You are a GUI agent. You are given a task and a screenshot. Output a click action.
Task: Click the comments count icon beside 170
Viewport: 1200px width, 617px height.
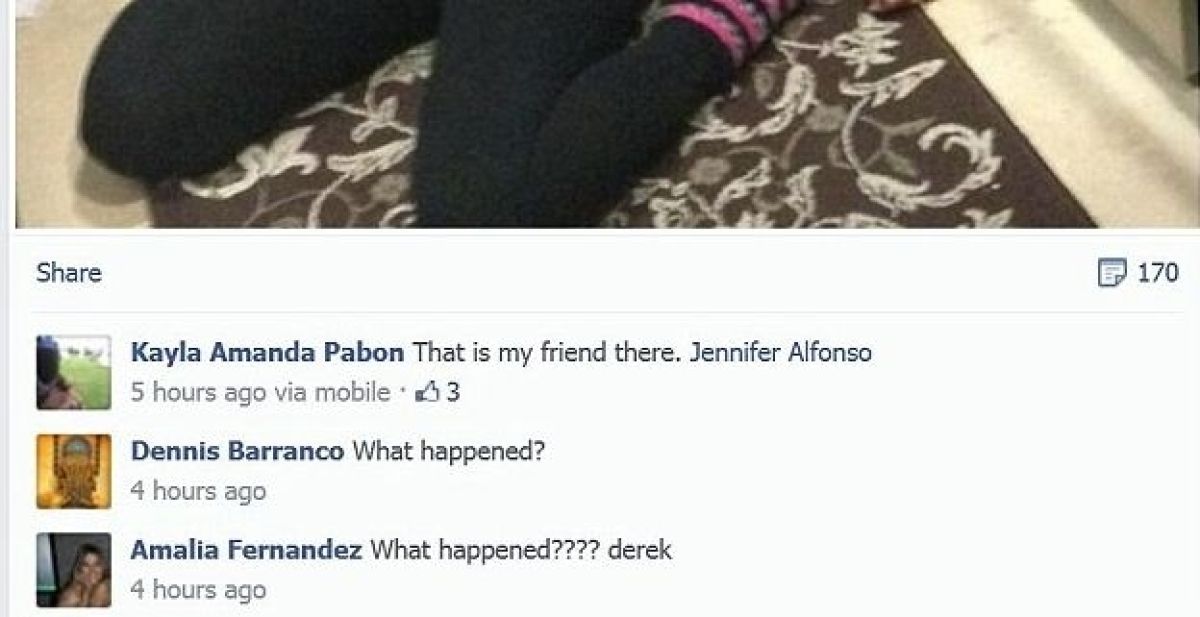tap(1112, 272)
